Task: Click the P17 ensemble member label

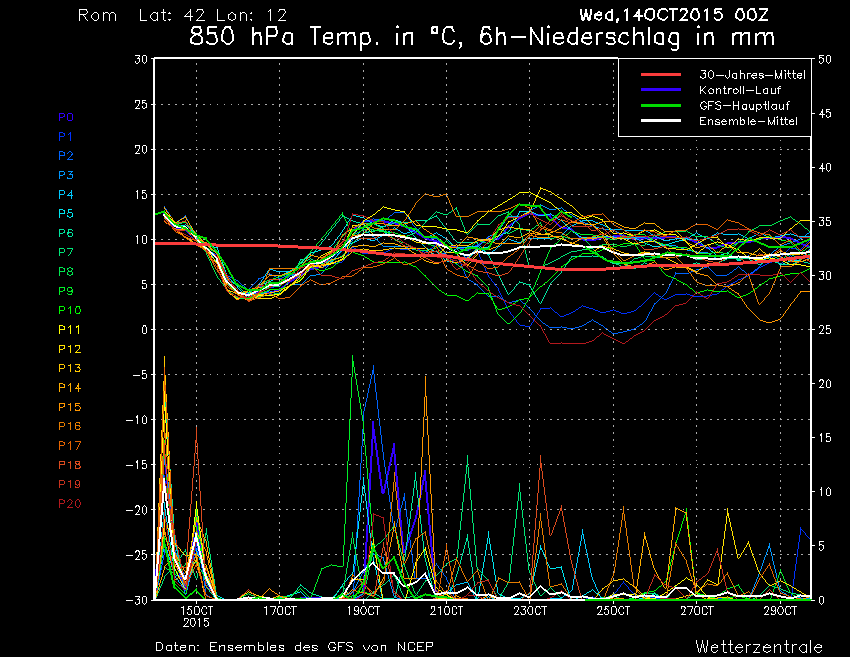Action: pyautogui.click(x=70, y=446)
